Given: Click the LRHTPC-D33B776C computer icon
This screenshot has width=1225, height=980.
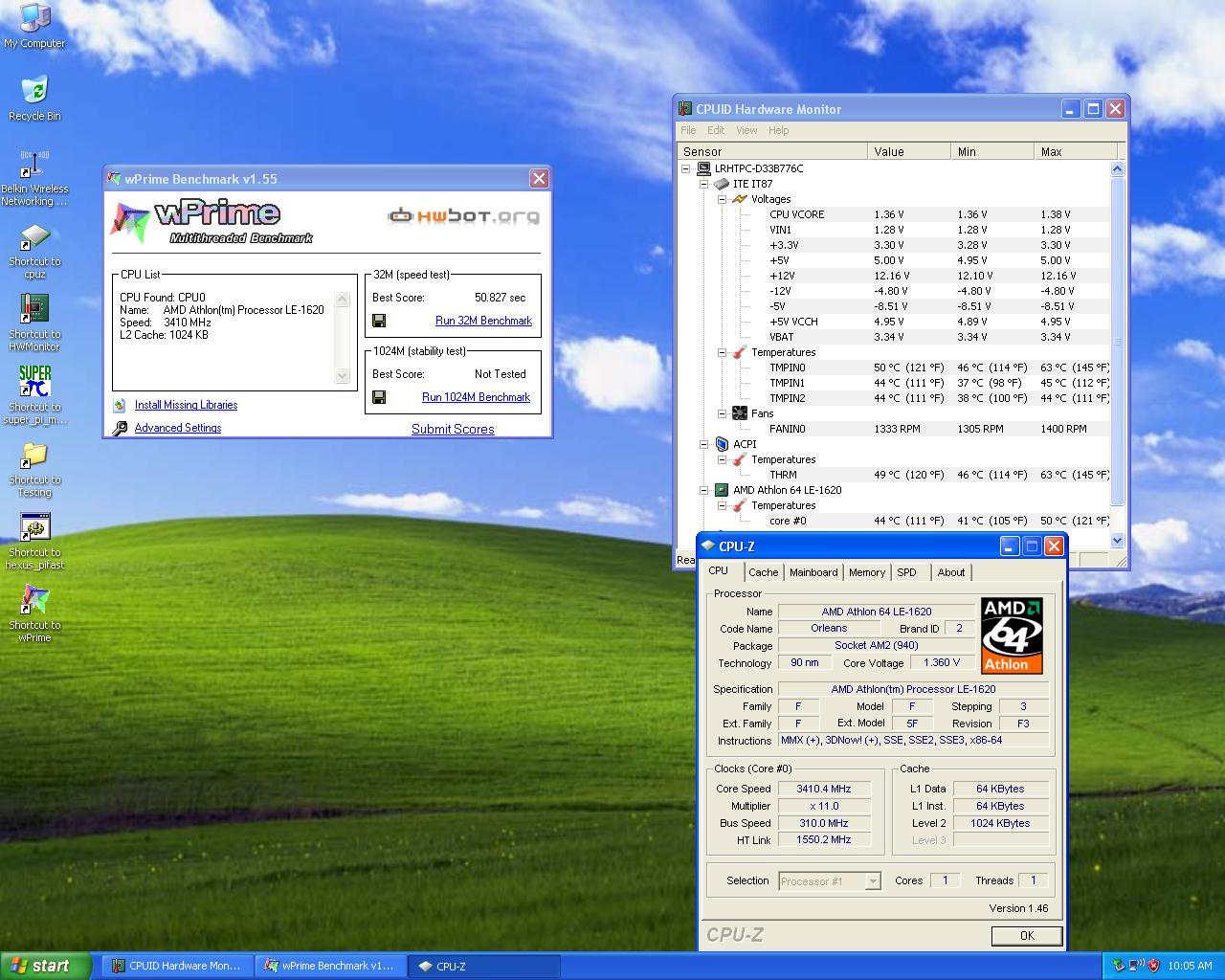Looking at the screenshot, I should pyautogui.click(x=703, y=168).
